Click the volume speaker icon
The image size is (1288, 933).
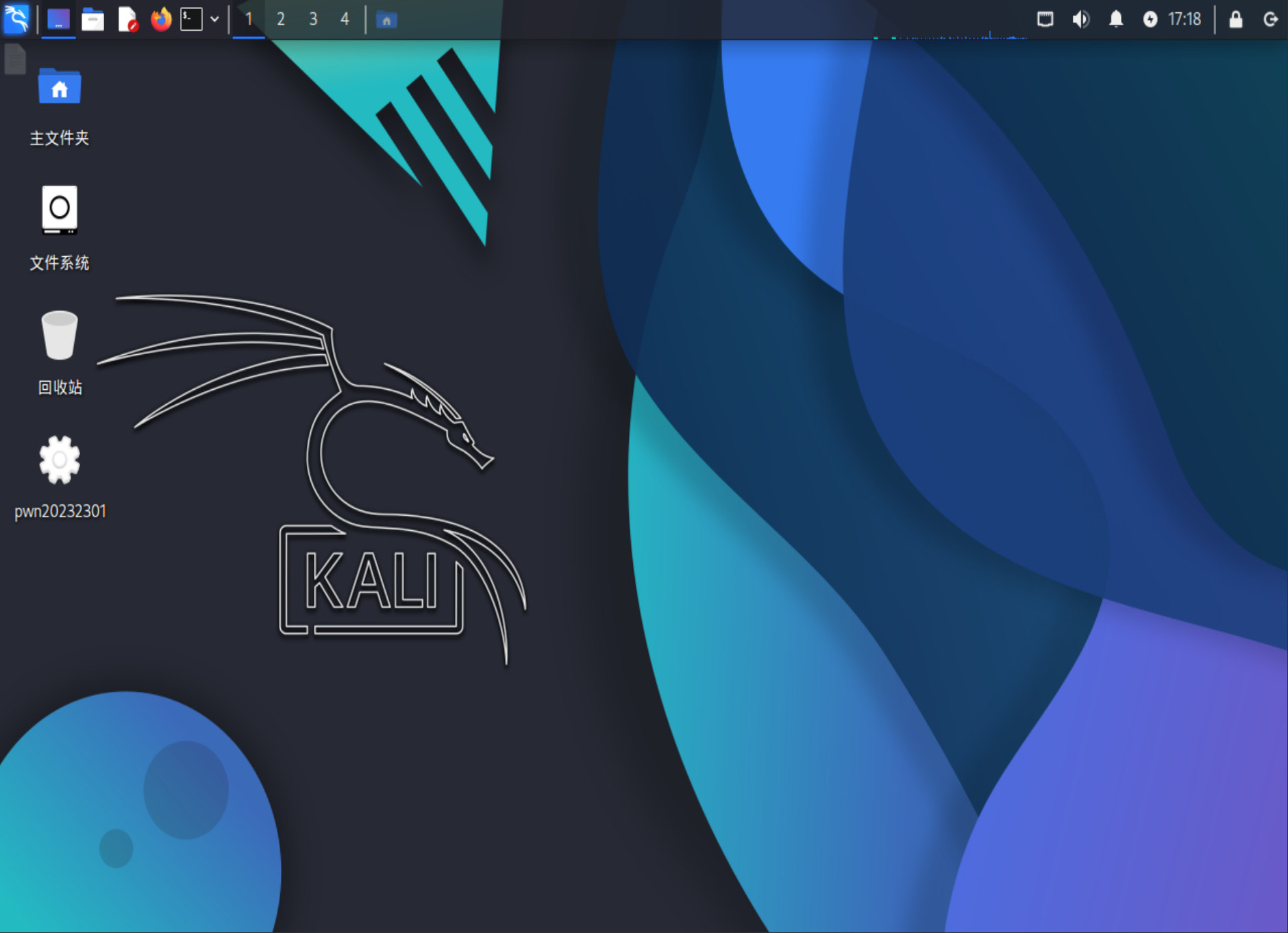click(1080, 19)
